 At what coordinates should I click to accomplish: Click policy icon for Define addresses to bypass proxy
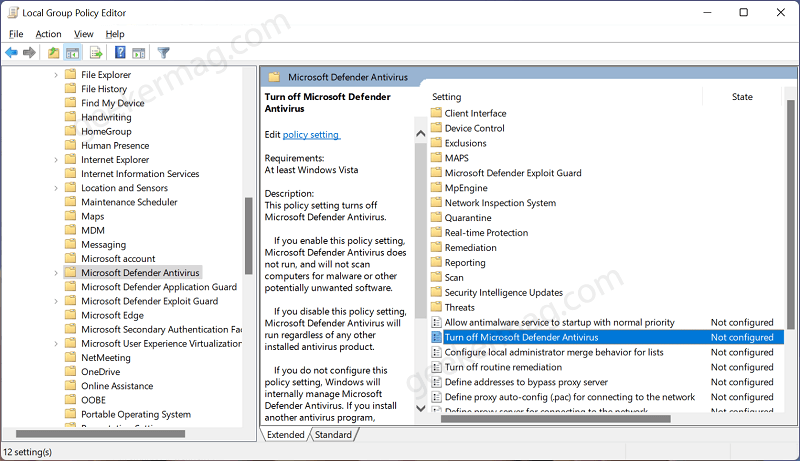[436, 382]
